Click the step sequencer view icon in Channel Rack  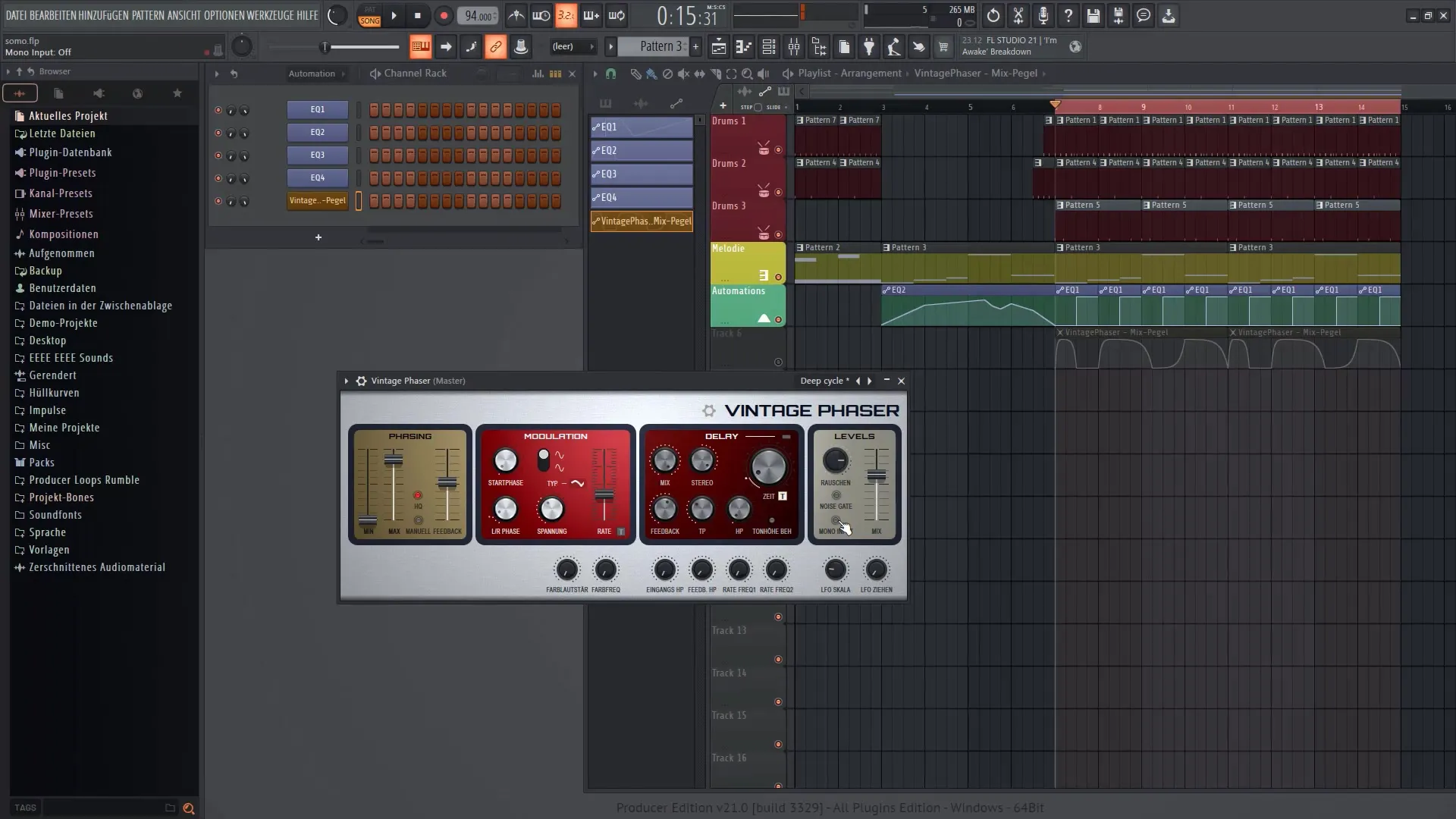(x=555, y=74)
